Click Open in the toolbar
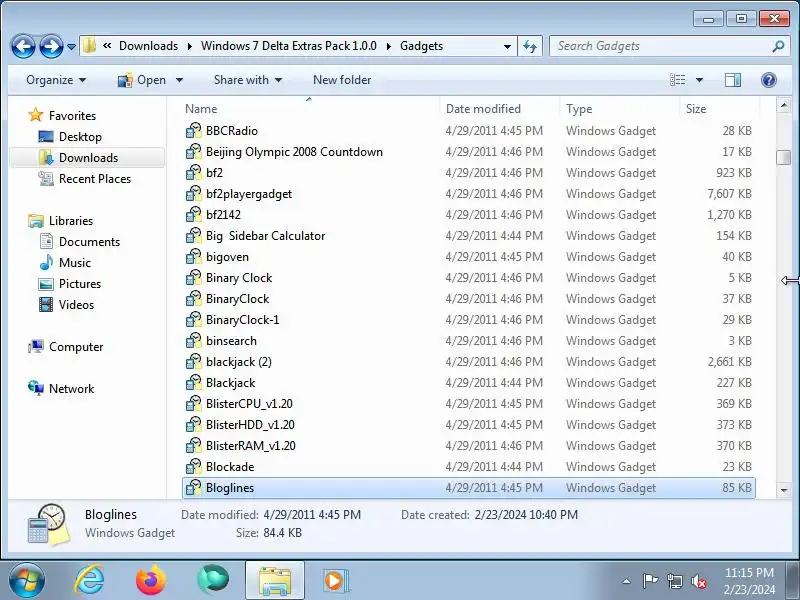 pyautogui.click(x=142, y=80)
